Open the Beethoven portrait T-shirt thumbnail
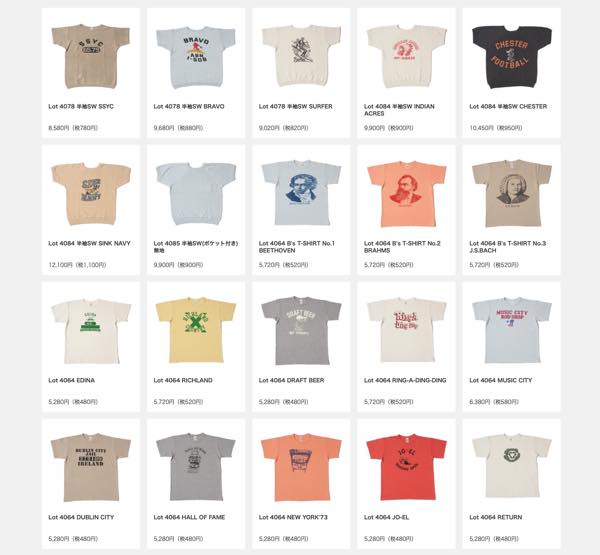 click(x=301, y=193)
